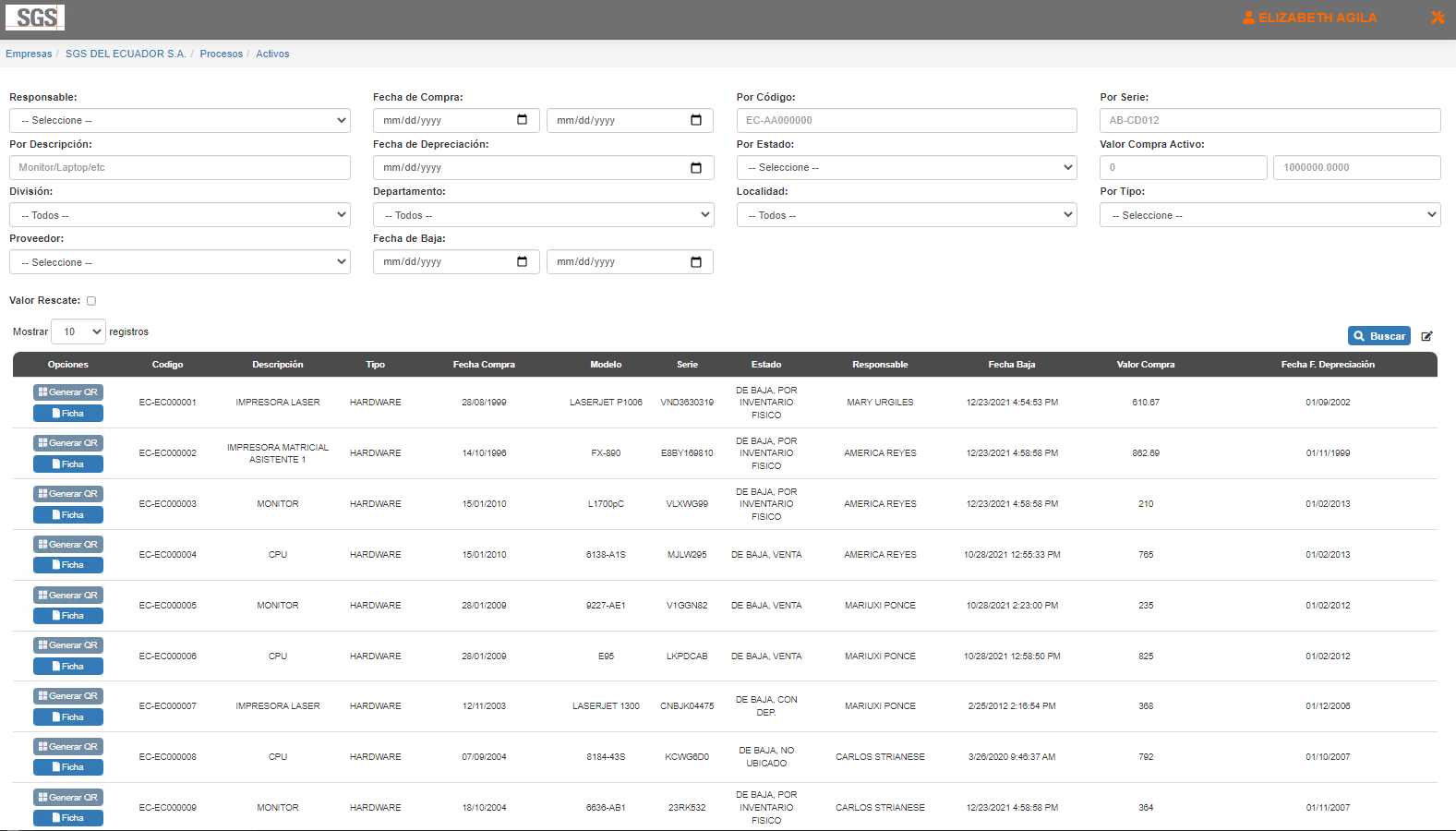Click the ELIZABETH AGILA user profile

coord(1309,18)
